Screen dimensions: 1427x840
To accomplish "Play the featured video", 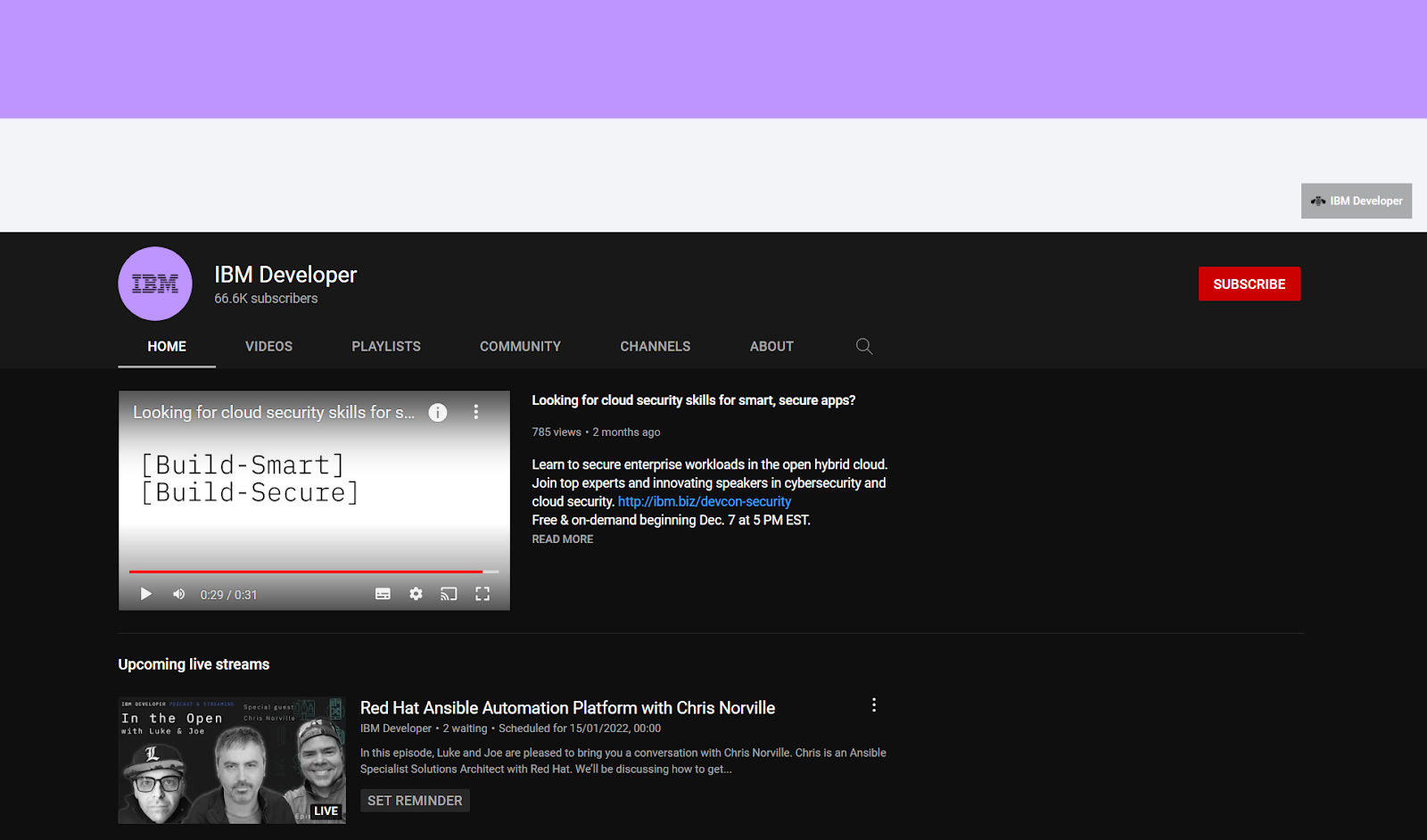I will (x=146, y=594).
